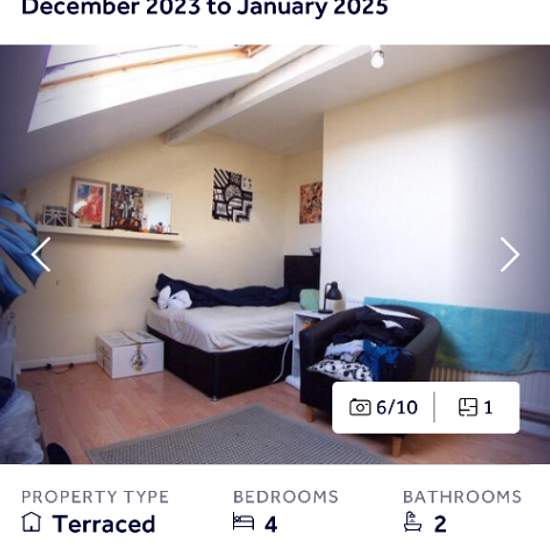Click the house icon beside Terraced
Viewport: 550px width, 550px height.
click(x=32, y=522)
